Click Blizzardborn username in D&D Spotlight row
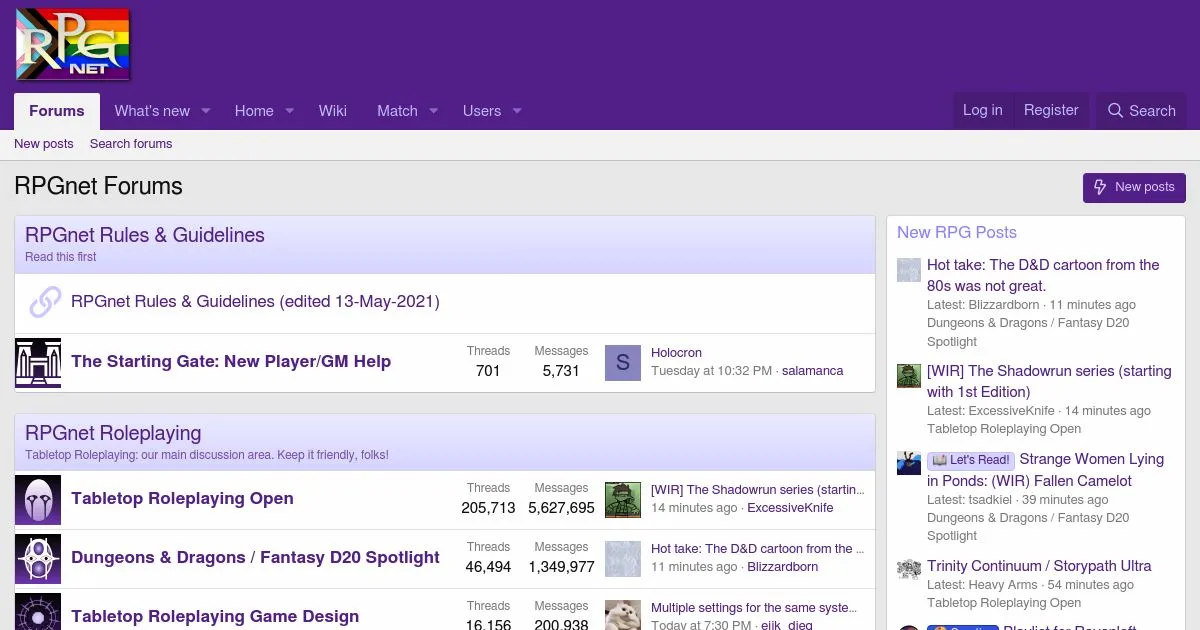The height and width of the screenshot is (630, 1200). pyautogui.click(x=783, y=567)
